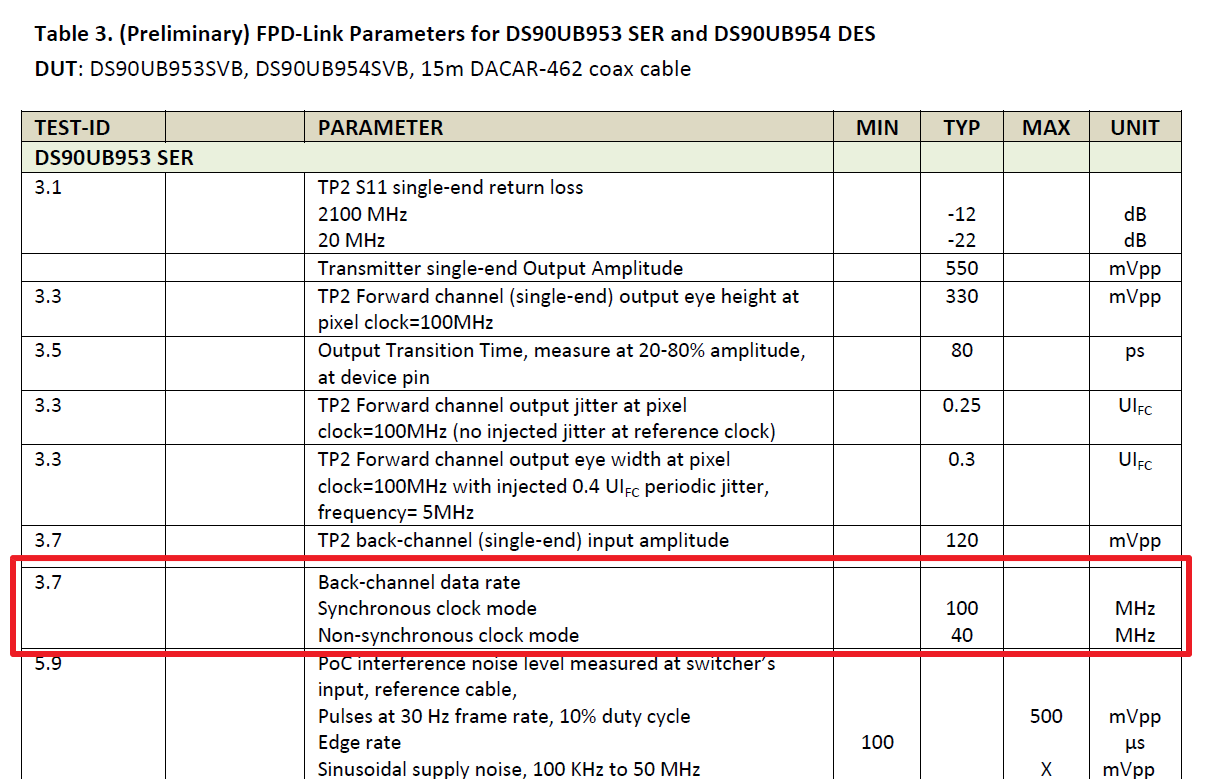Click test-ID cell 5.9
1229x779 pixels.
click(48, 662)
